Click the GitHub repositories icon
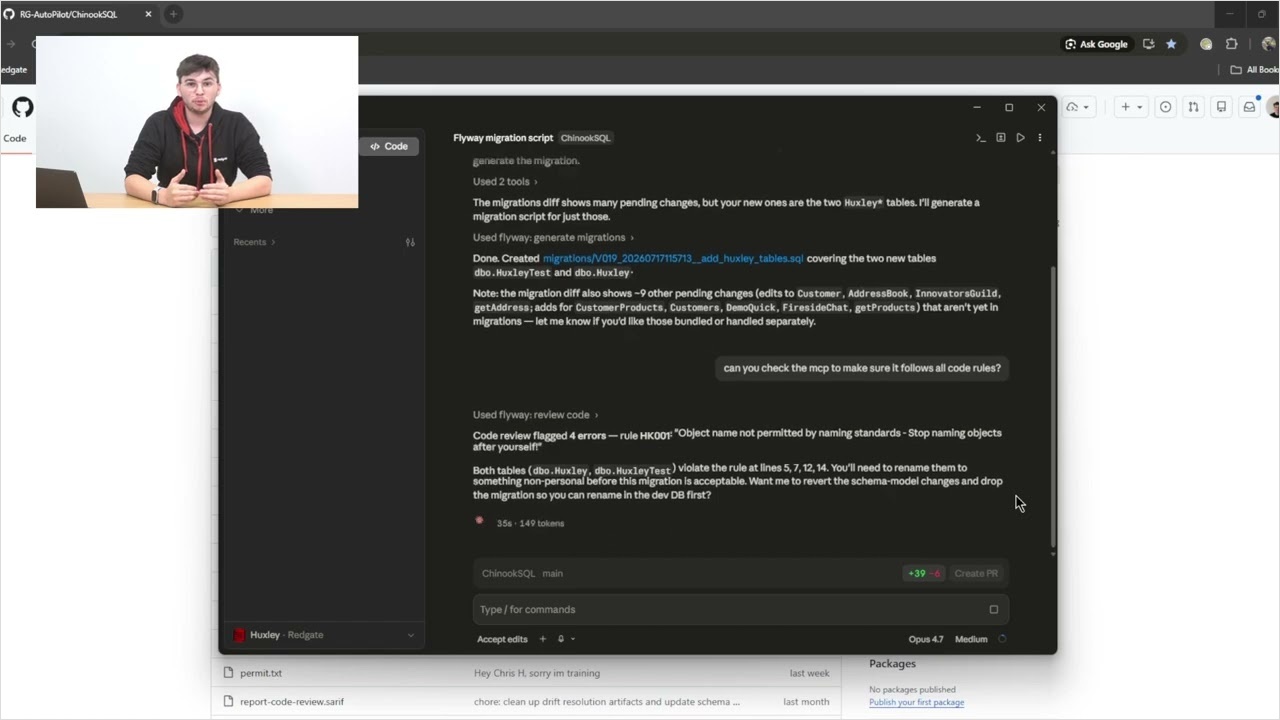The image size is (1280, 720). point(1221,107)
